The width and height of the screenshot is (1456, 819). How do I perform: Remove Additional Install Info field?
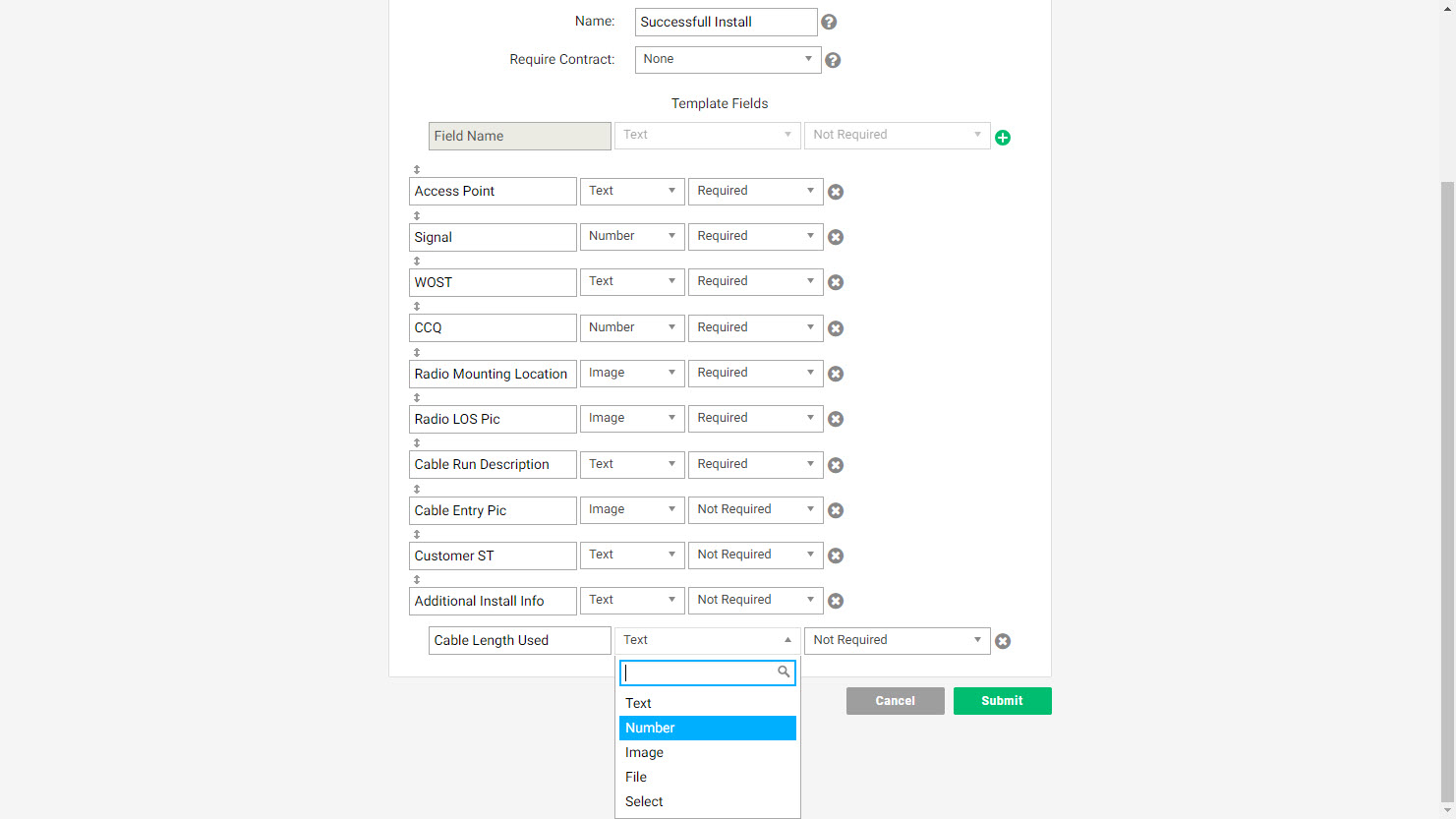tap(836, 601)
